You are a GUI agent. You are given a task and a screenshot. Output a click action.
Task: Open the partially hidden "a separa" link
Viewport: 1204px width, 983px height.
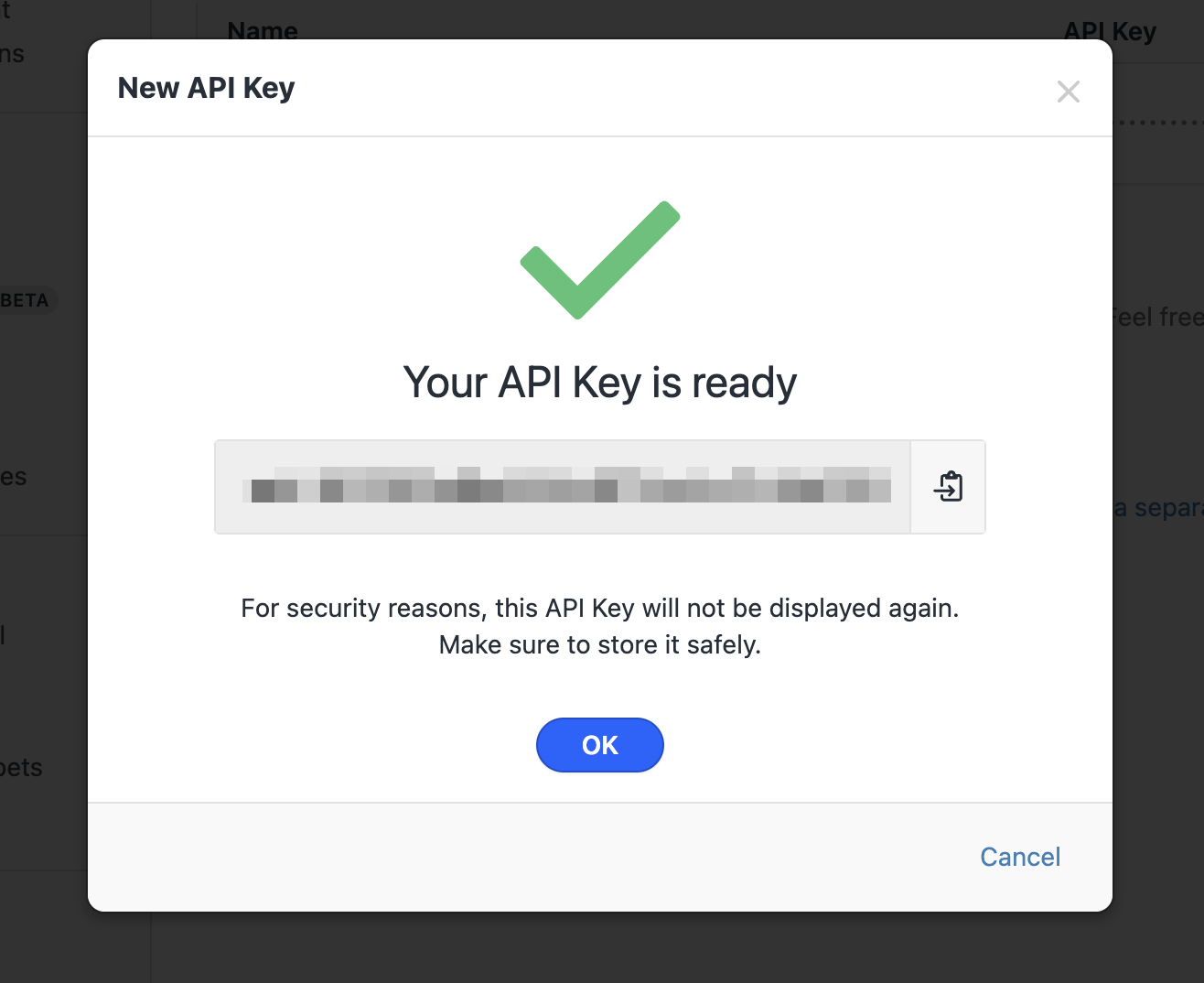1157,508
